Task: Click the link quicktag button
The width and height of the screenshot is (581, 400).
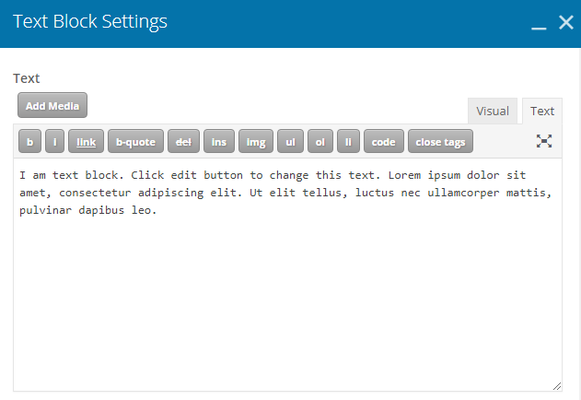Action: pyautogui.click(x=86, y=141)
